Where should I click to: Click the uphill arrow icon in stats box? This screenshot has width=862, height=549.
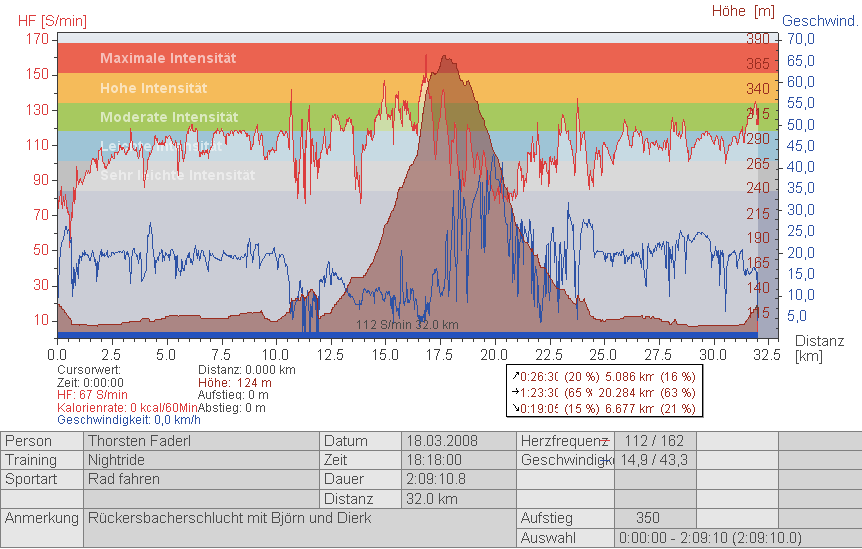515,376
